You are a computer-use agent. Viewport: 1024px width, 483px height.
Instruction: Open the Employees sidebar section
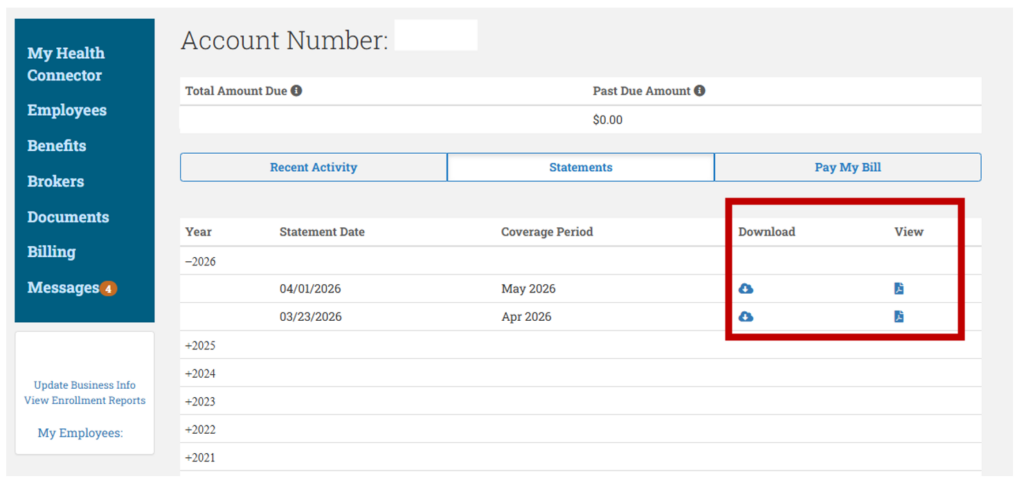pos(67,110)
